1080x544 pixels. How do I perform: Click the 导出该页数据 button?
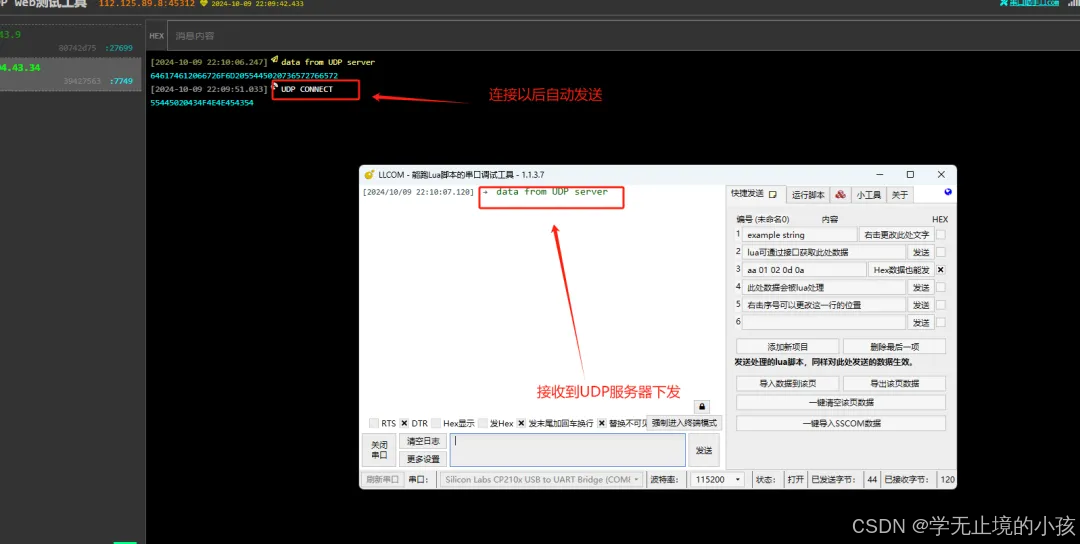pyautogui.click(x=894, y=384)
